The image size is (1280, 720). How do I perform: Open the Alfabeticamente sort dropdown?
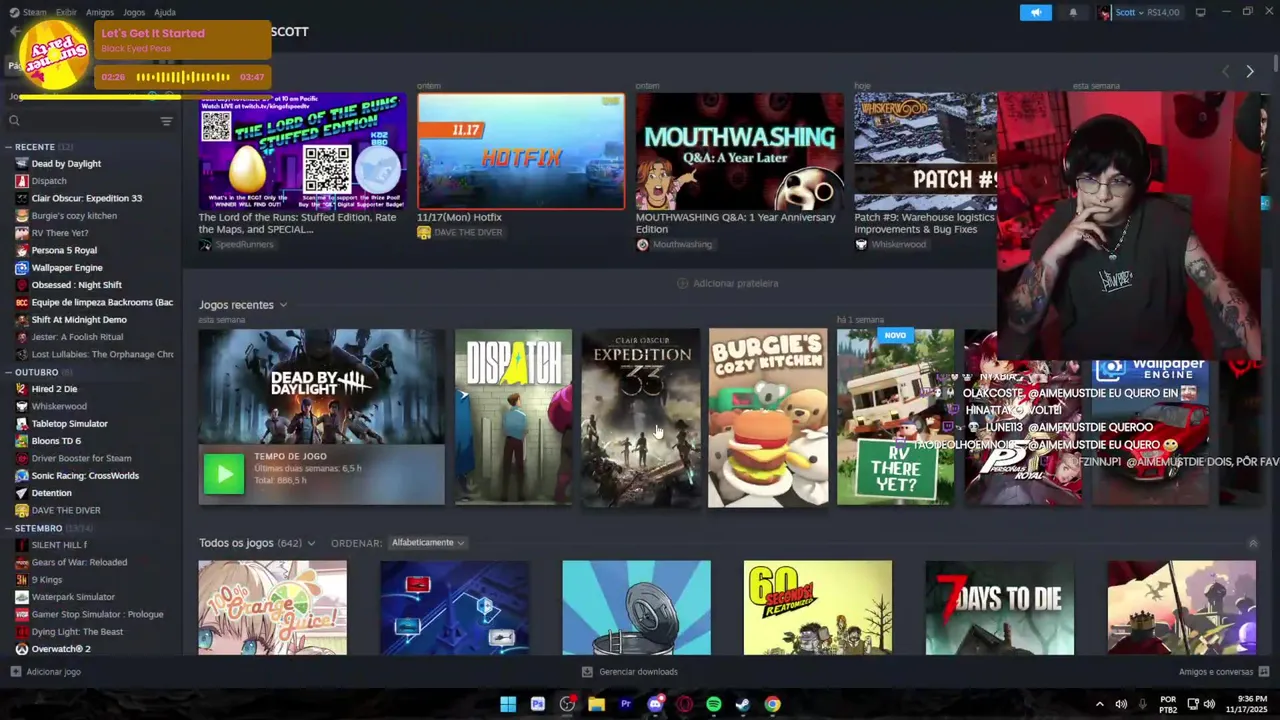coord(428,543)
